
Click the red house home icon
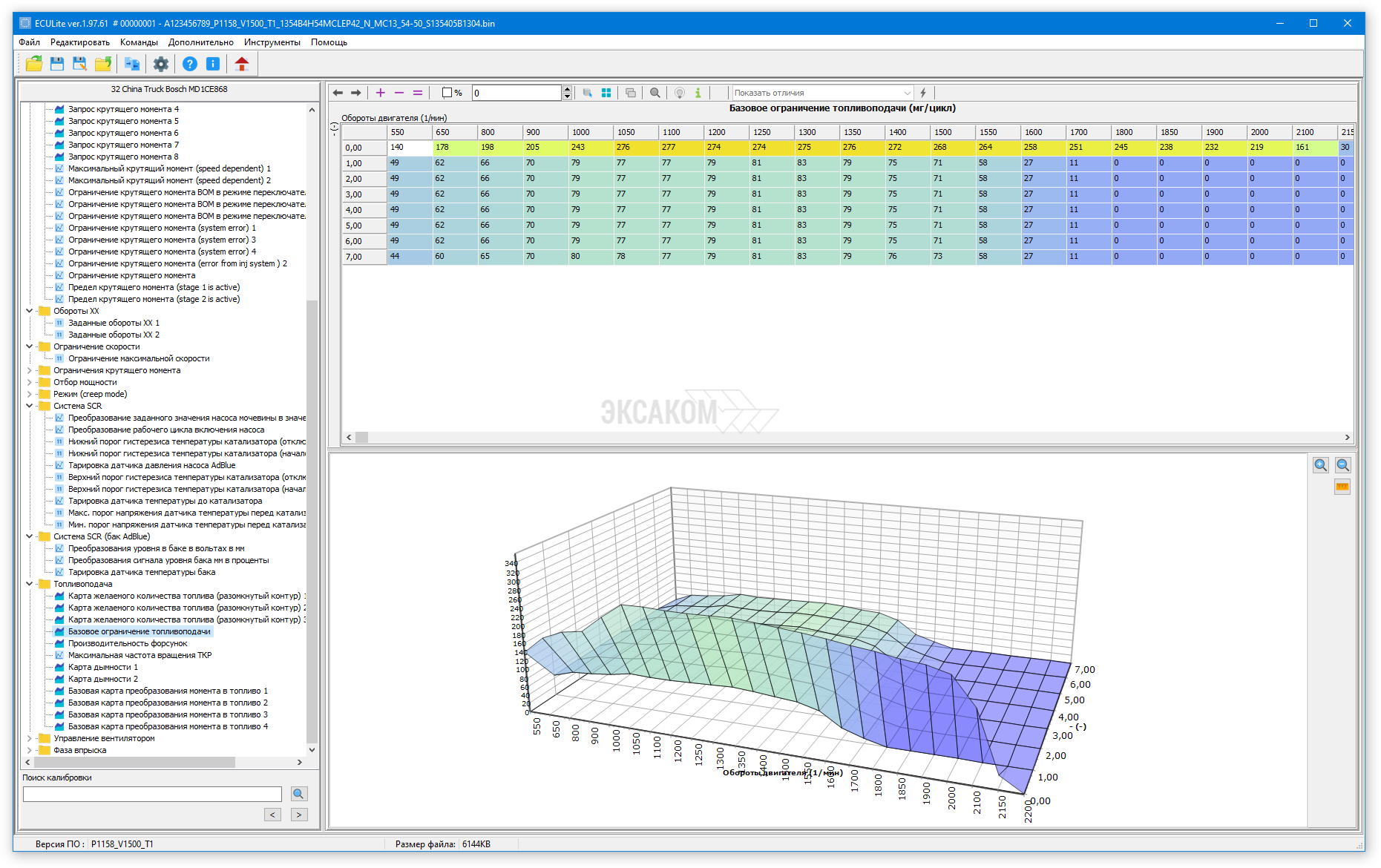click(241, 64)
